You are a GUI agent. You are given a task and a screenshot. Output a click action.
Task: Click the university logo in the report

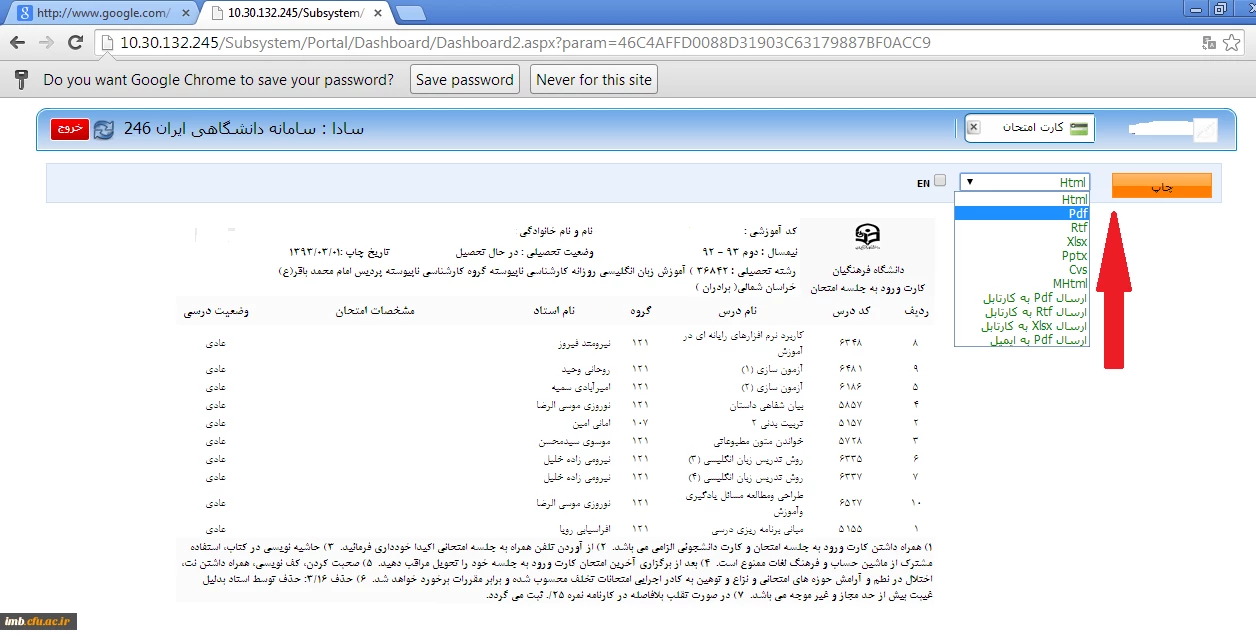point(867,238)
